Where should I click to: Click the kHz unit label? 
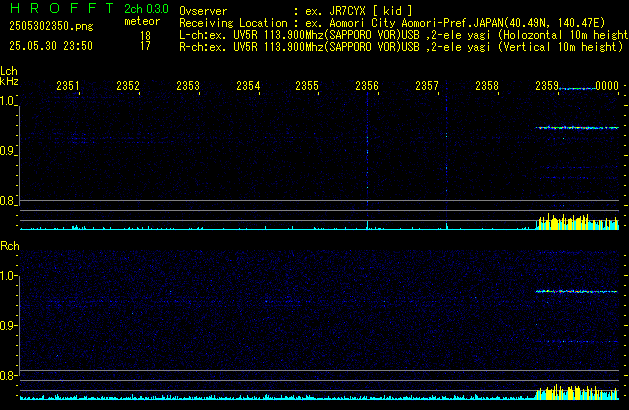coord(9,81)
